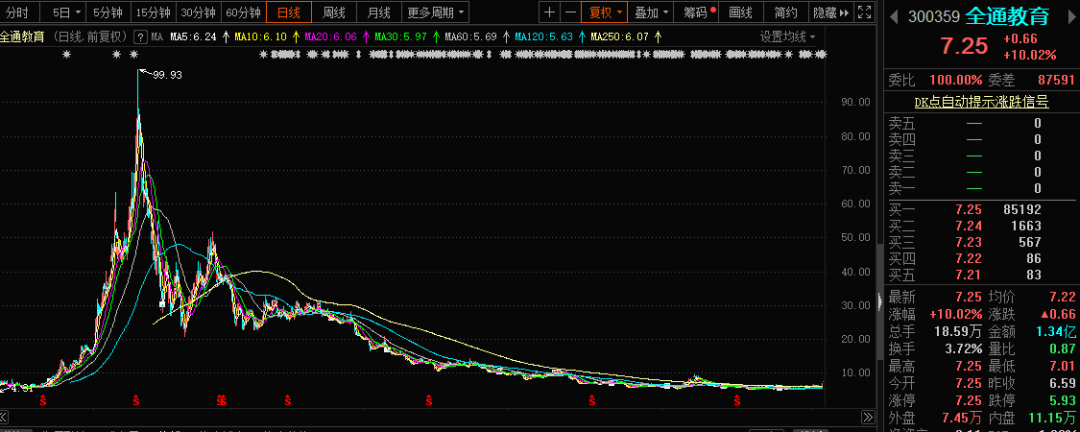Switch to 月线 monthly chart
Screen dimensions: 1080x432
pos(378,12)
